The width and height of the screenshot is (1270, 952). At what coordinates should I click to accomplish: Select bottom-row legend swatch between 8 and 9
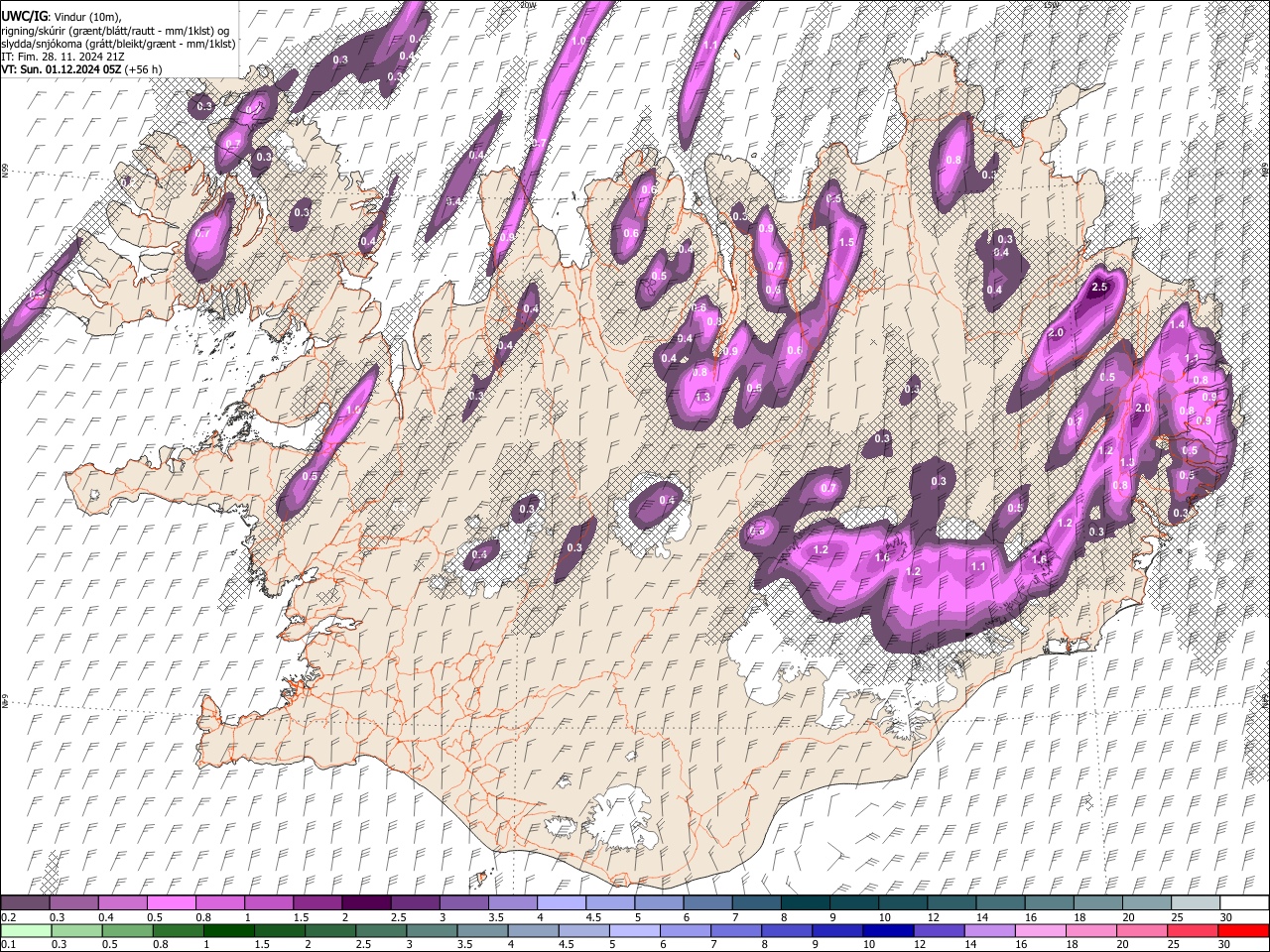tap(787, 930)
